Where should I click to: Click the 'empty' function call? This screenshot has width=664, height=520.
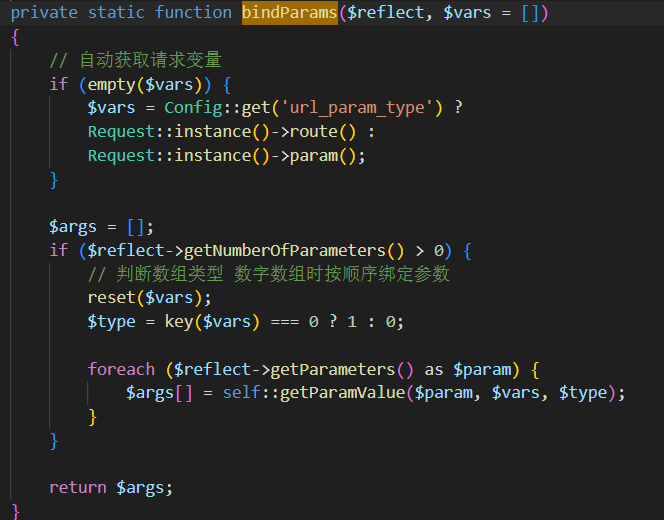pos(111,84)
